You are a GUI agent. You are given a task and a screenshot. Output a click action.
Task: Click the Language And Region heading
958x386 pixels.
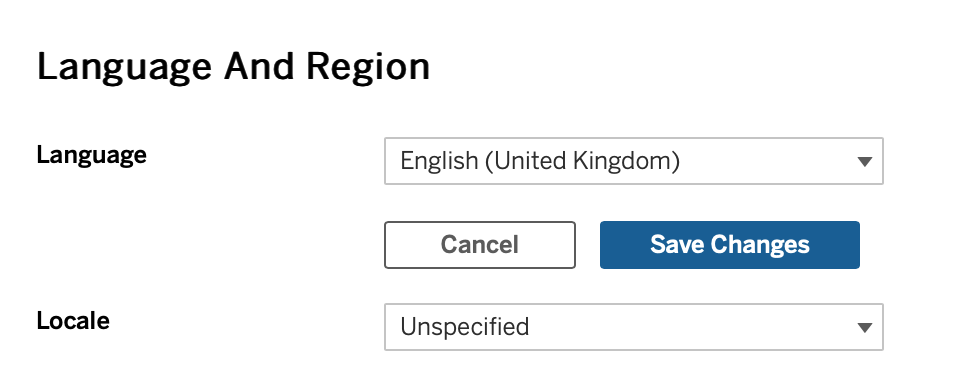coord(233,68)
